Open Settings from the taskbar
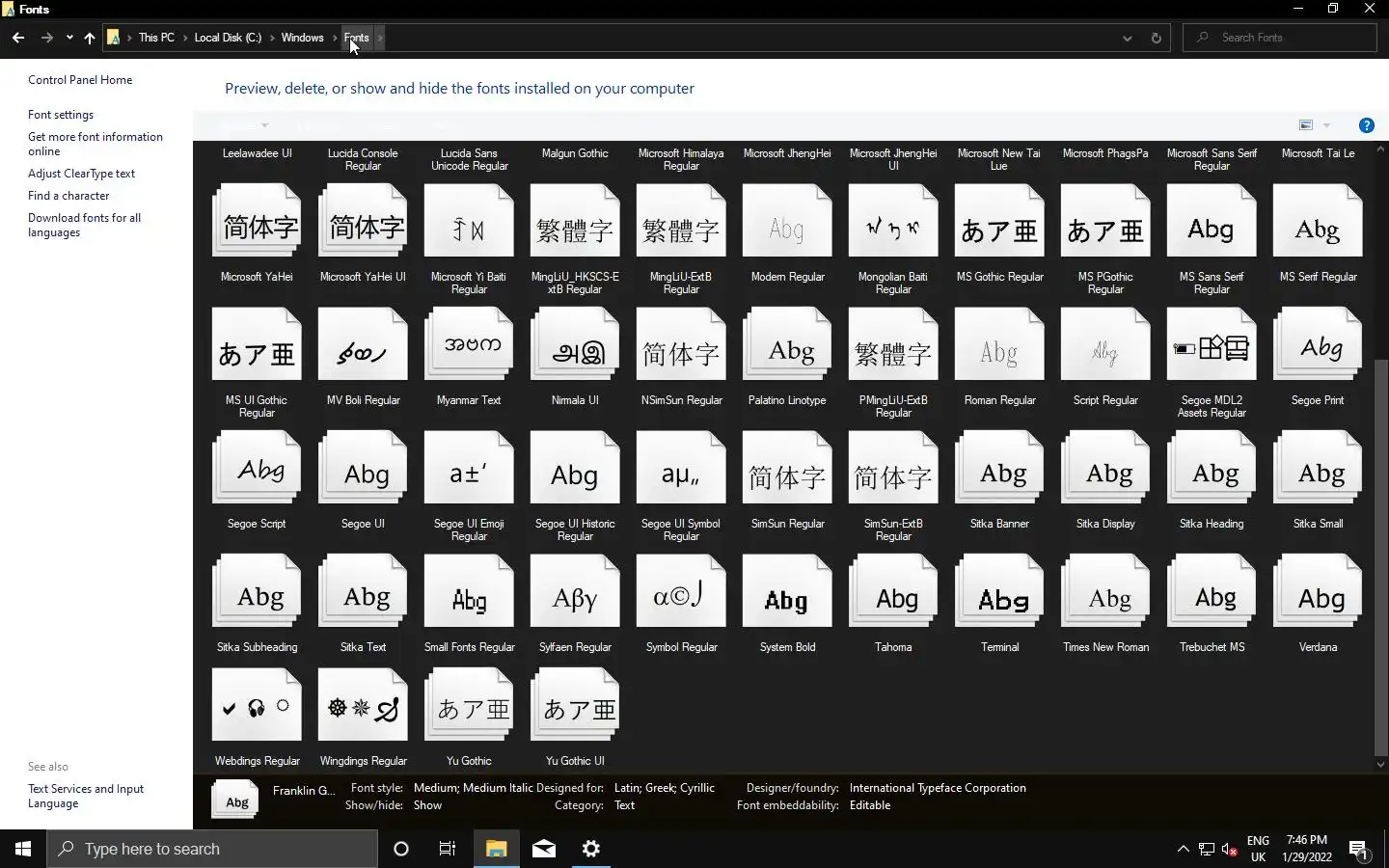The height and width of the screenshot is (868, 1389). [591, 849]
